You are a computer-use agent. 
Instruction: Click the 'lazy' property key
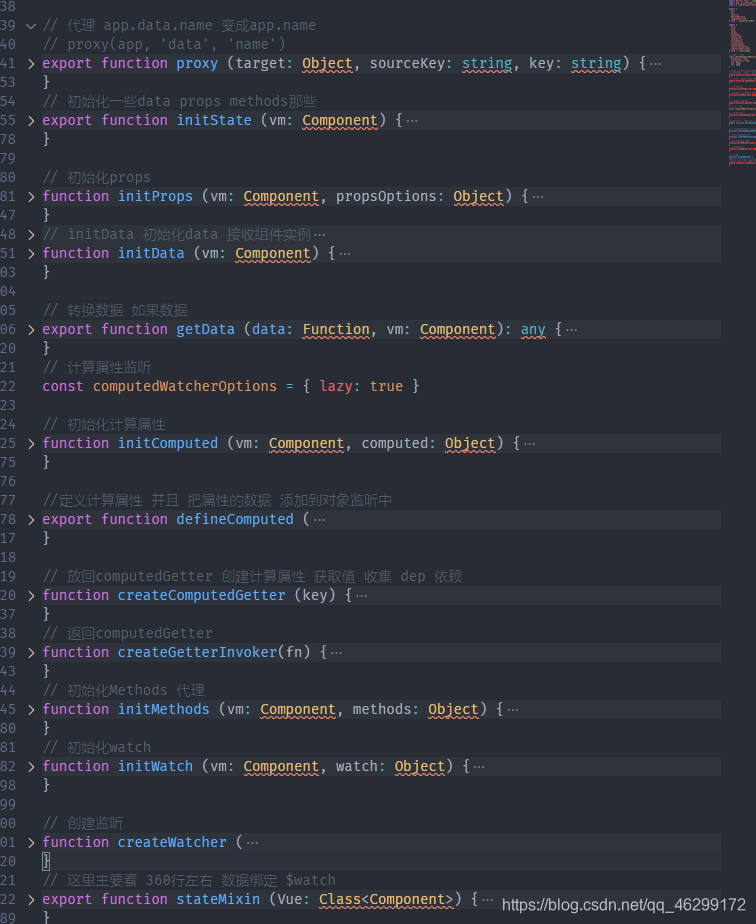335,387
